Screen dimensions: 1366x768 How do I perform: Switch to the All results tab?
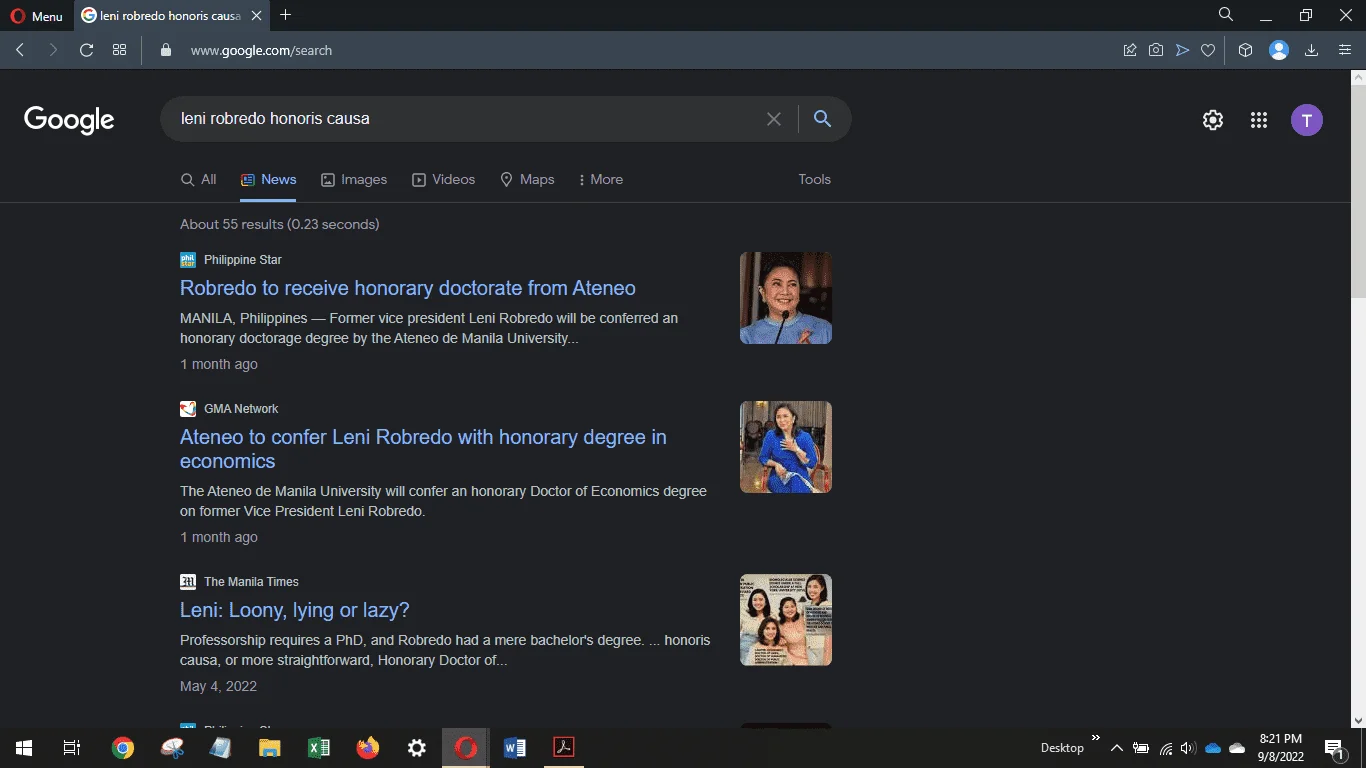(x=198, y=179)
